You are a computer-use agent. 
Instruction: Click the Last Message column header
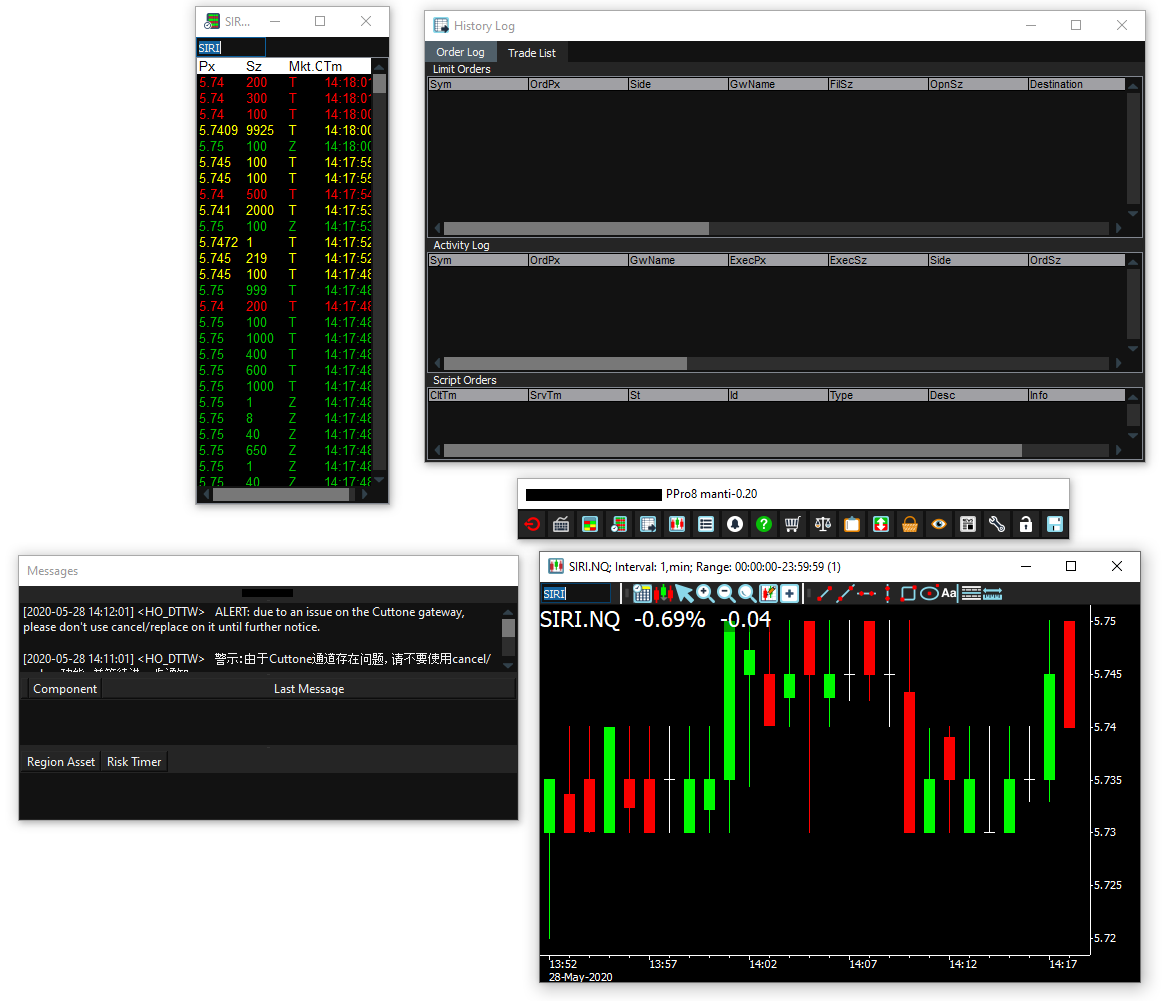pyautogui.click(x=308, y=689)
